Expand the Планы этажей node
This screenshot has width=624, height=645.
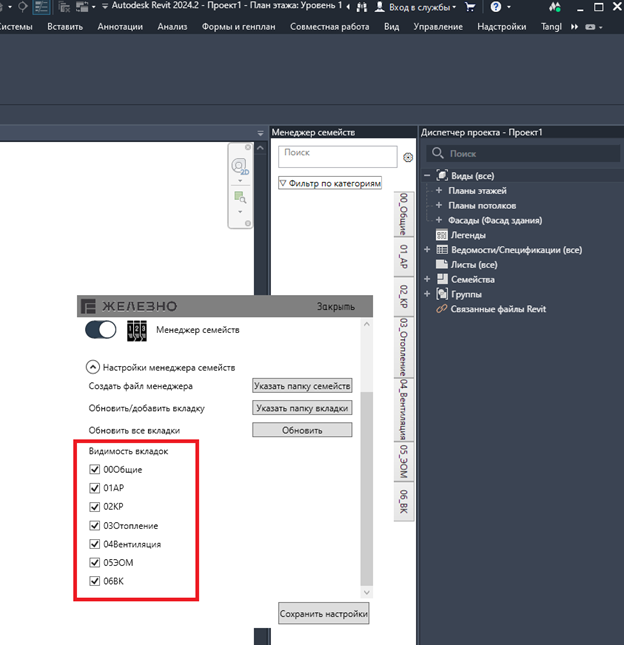point(439,190)
